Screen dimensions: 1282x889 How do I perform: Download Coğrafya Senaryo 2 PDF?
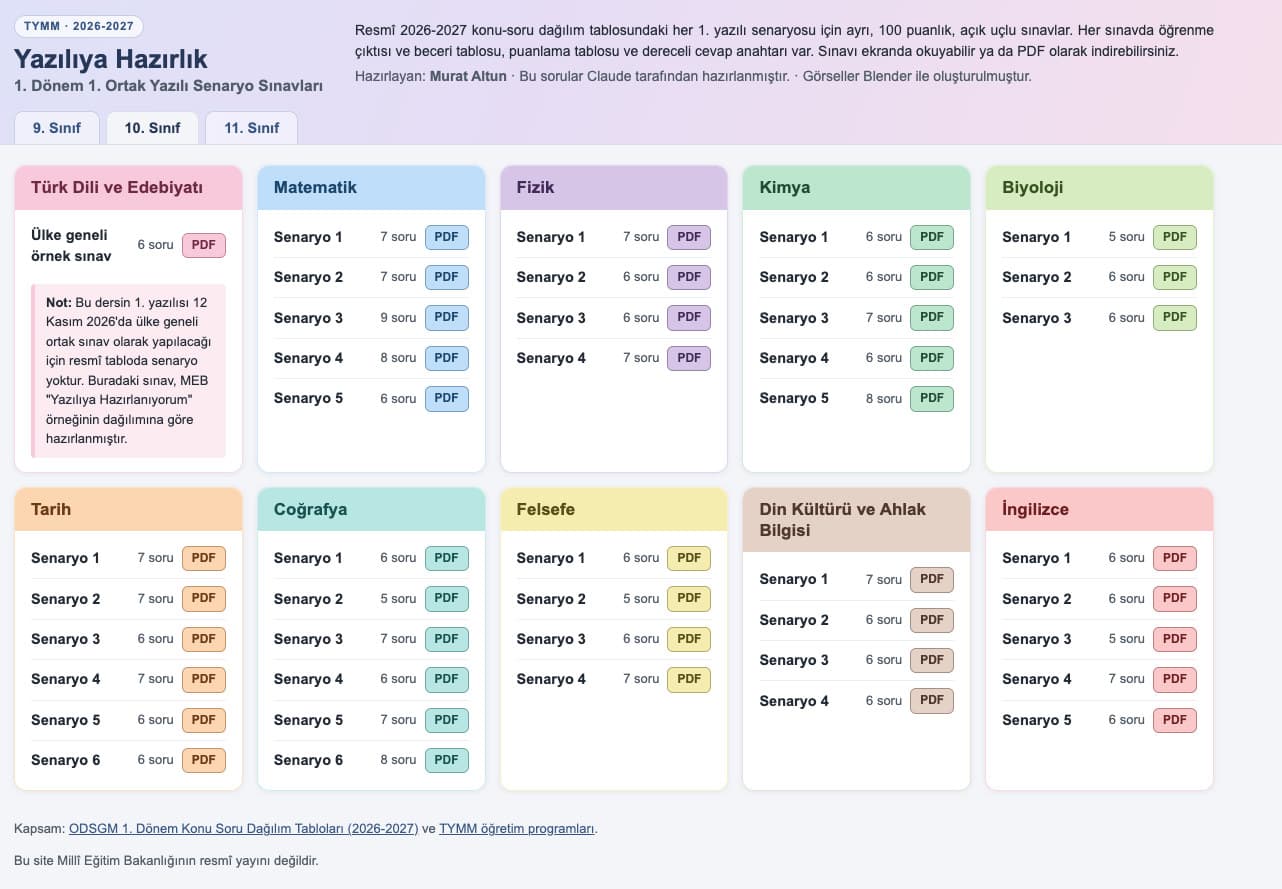click(446, 599)
